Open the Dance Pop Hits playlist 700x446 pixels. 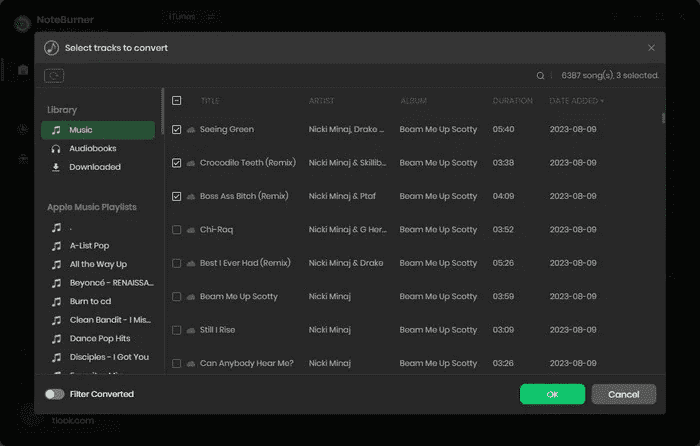(x=98, y=338)
